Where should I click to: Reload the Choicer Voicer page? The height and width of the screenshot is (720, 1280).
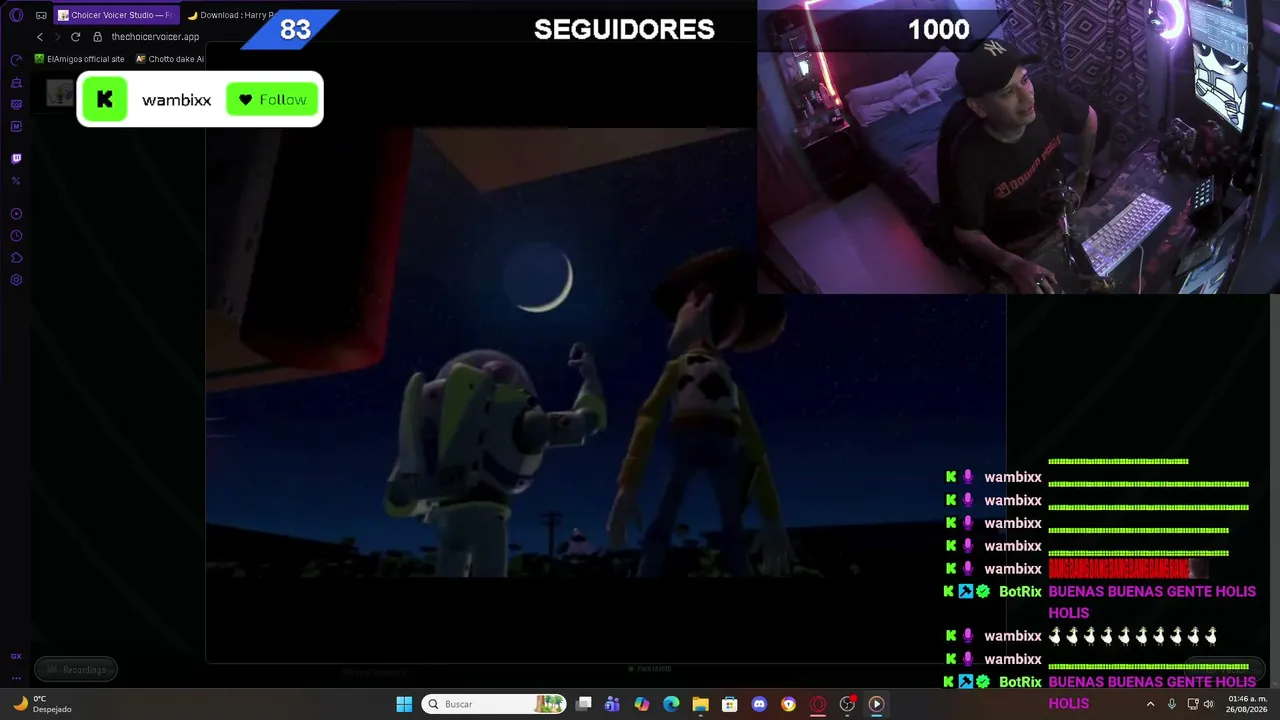tap(75, 37)
